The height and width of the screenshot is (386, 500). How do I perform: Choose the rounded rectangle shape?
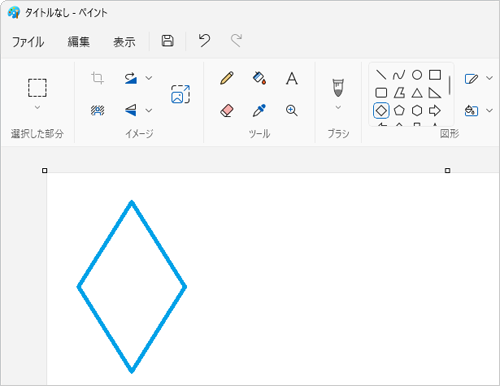tap(381, 93)
